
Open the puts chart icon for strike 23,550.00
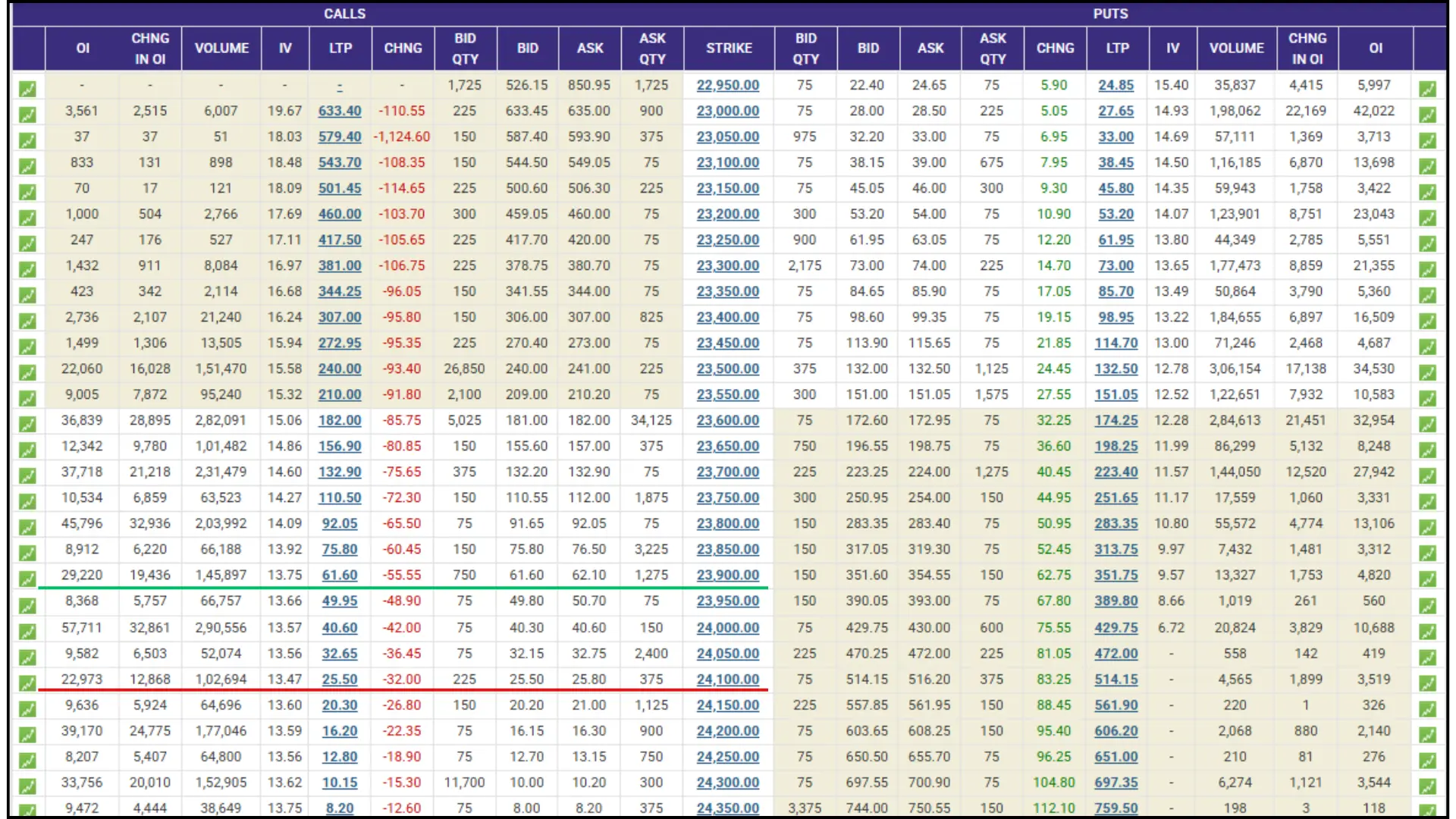pyautogui.click(x=1428, y=398)
